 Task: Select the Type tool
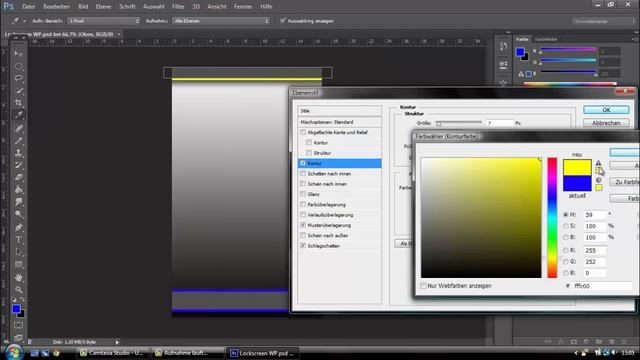point(19,240)
